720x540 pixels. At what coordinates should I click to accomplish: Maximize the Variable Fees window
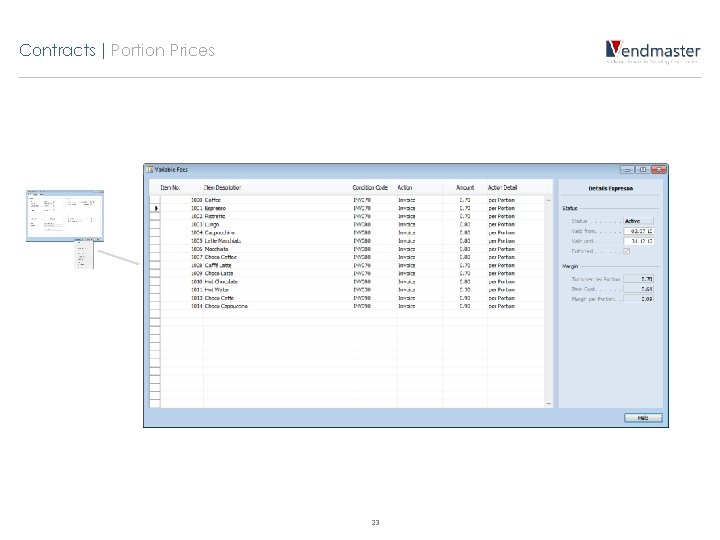pyautogui.click(x=642, y=169)
